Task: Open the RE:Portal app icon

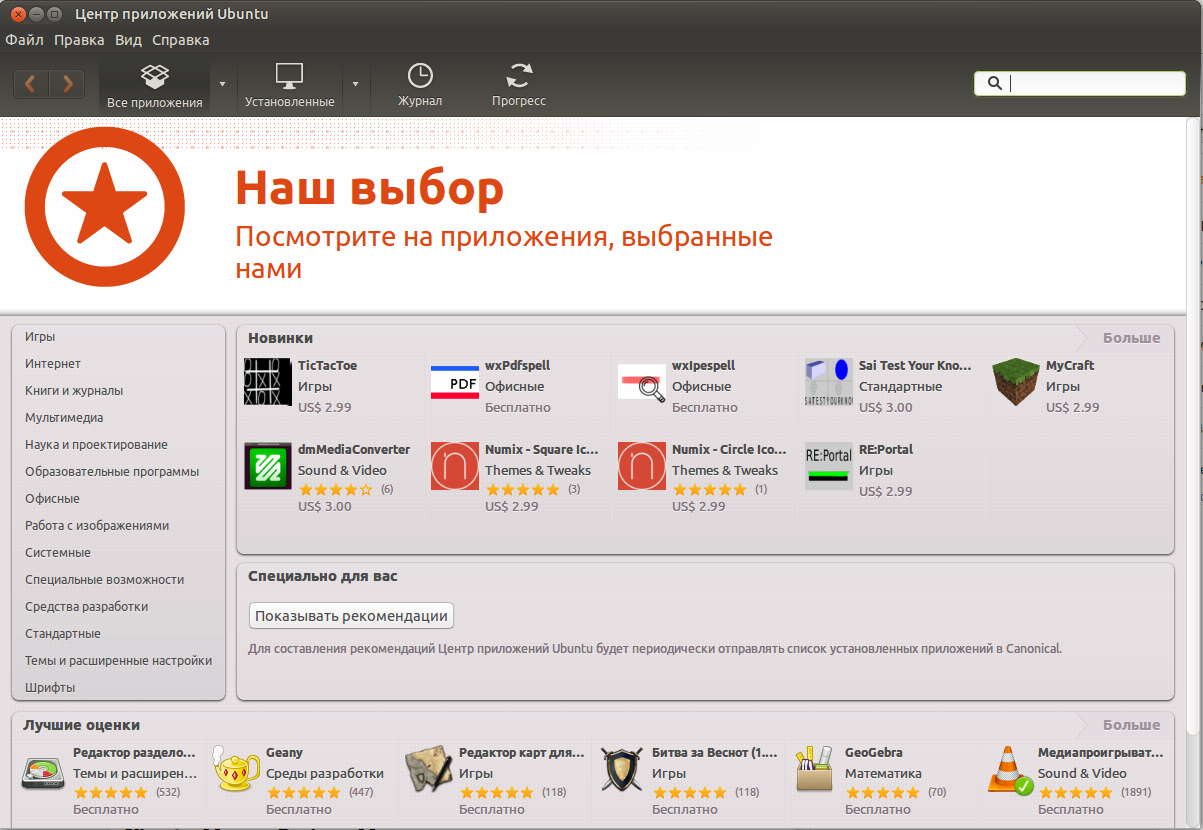Action: point(829,466)
